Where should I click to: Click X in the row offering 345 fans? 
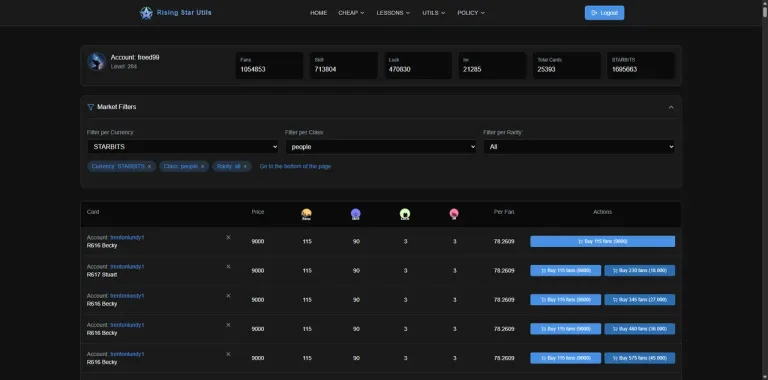click(228, 296)
